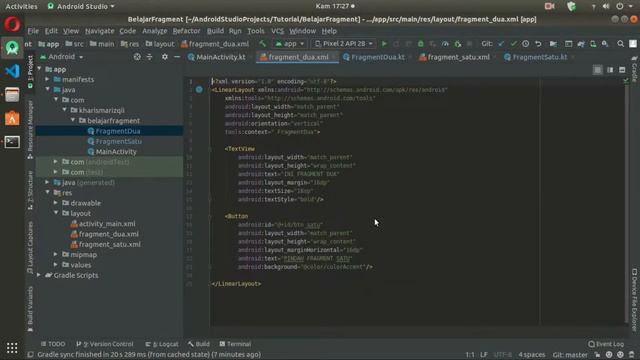
Task: Click the Git update project arrow
Action: point(501,44)
